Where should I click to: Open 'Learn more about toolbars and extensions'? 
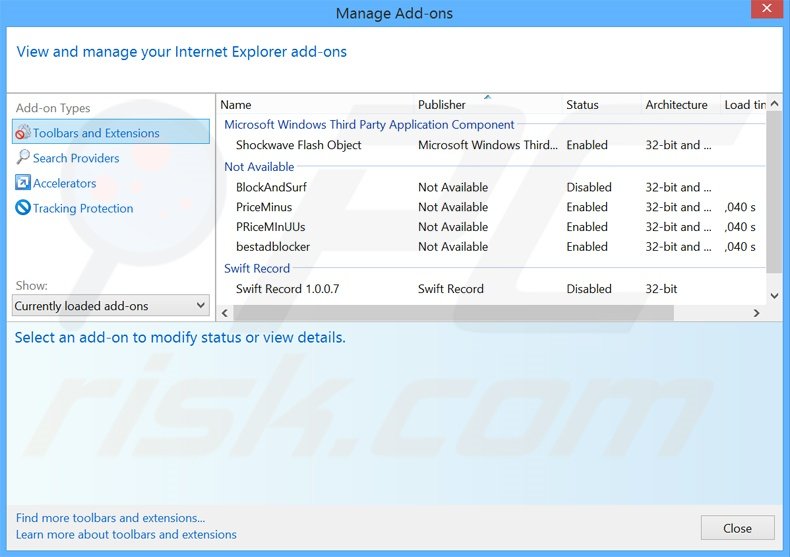tap(126, 535)
